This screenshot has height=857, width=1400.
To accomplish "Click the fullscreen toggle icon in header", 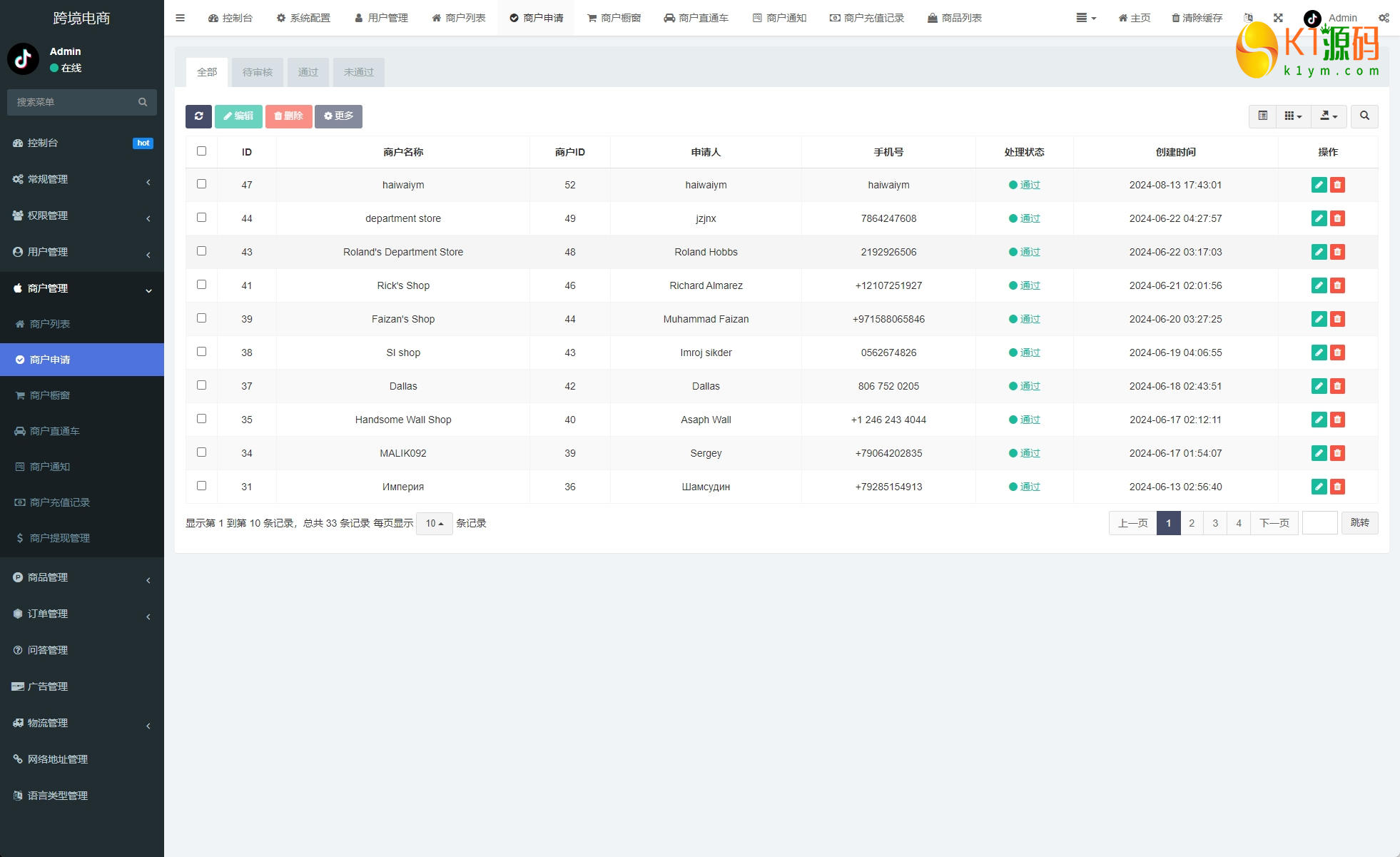I will [1278, 18].
